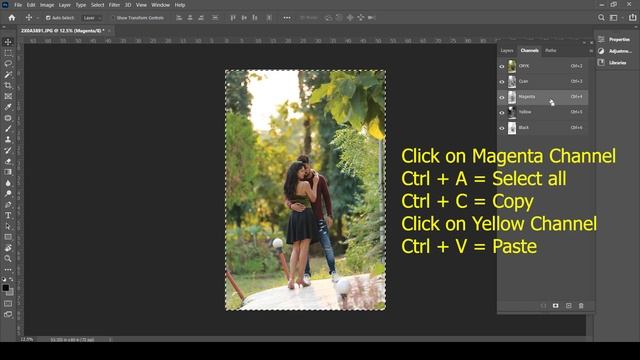Viewport: 640px width, 360px height.
Task: Open the Properties panel
Action: tap(614, 40)
